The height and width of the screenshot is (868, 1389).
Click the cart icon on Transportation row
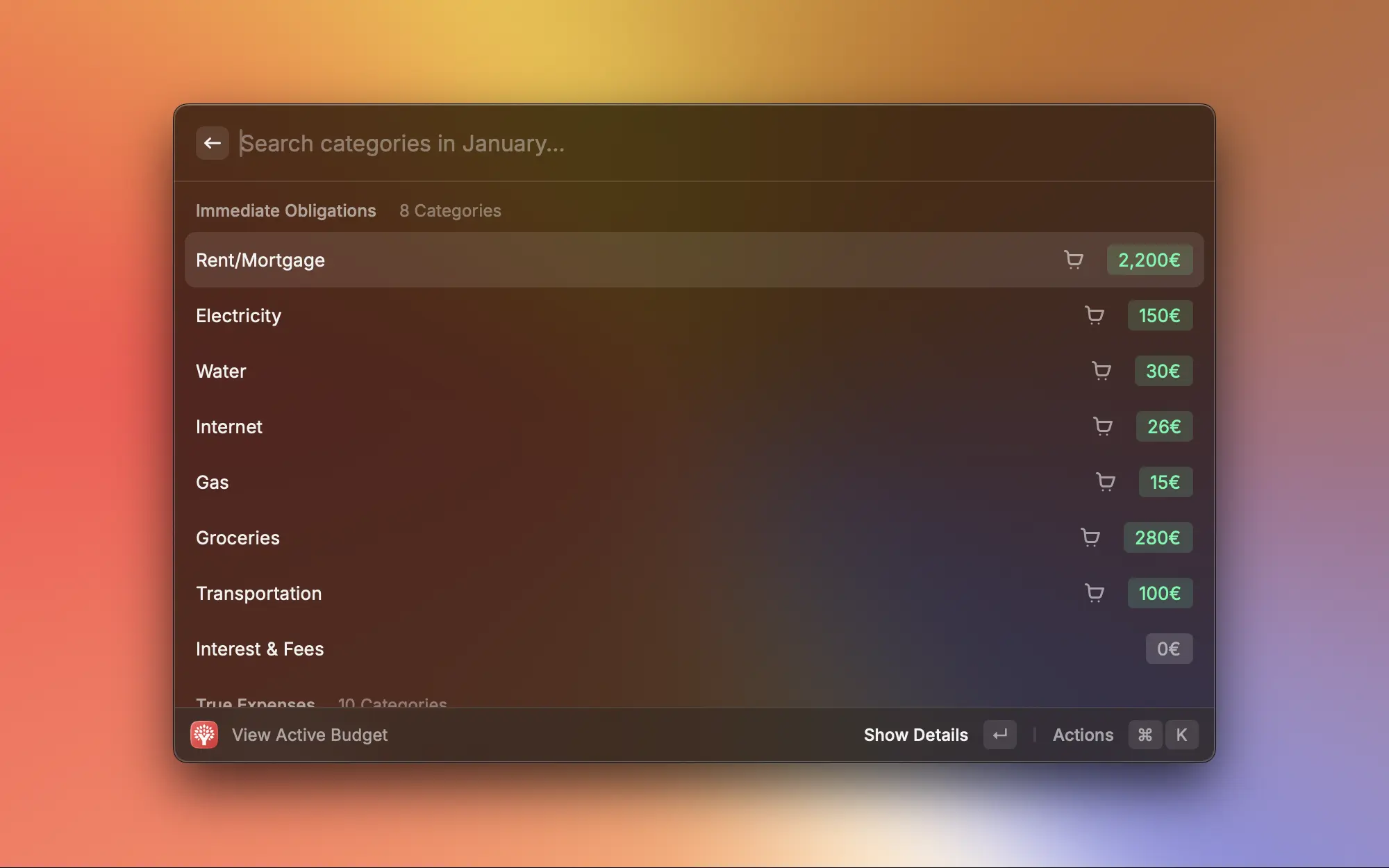pos(1095,593)
